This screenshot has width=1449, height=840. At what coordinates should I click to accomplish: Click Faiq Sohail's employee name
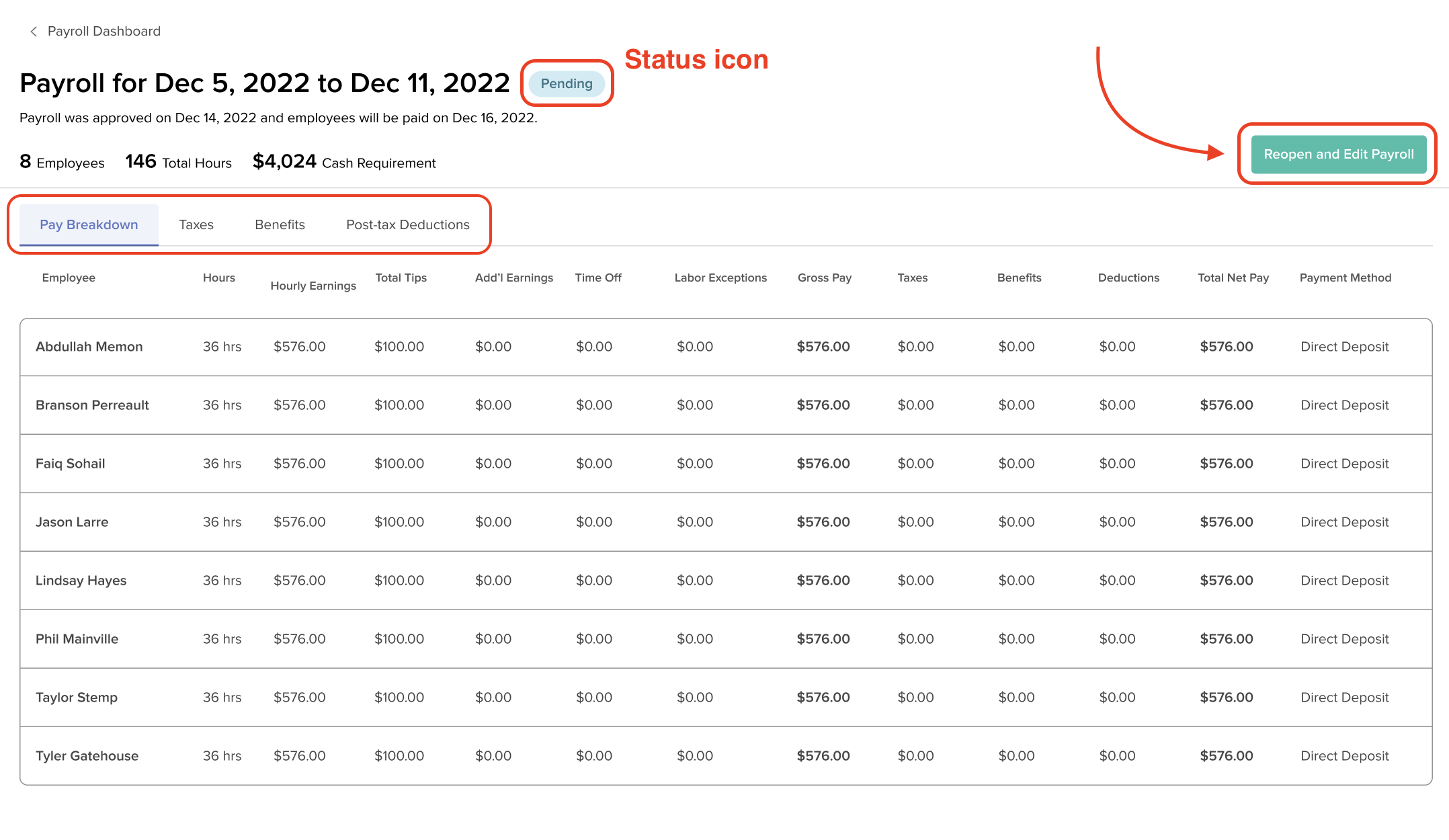(70, 463)
